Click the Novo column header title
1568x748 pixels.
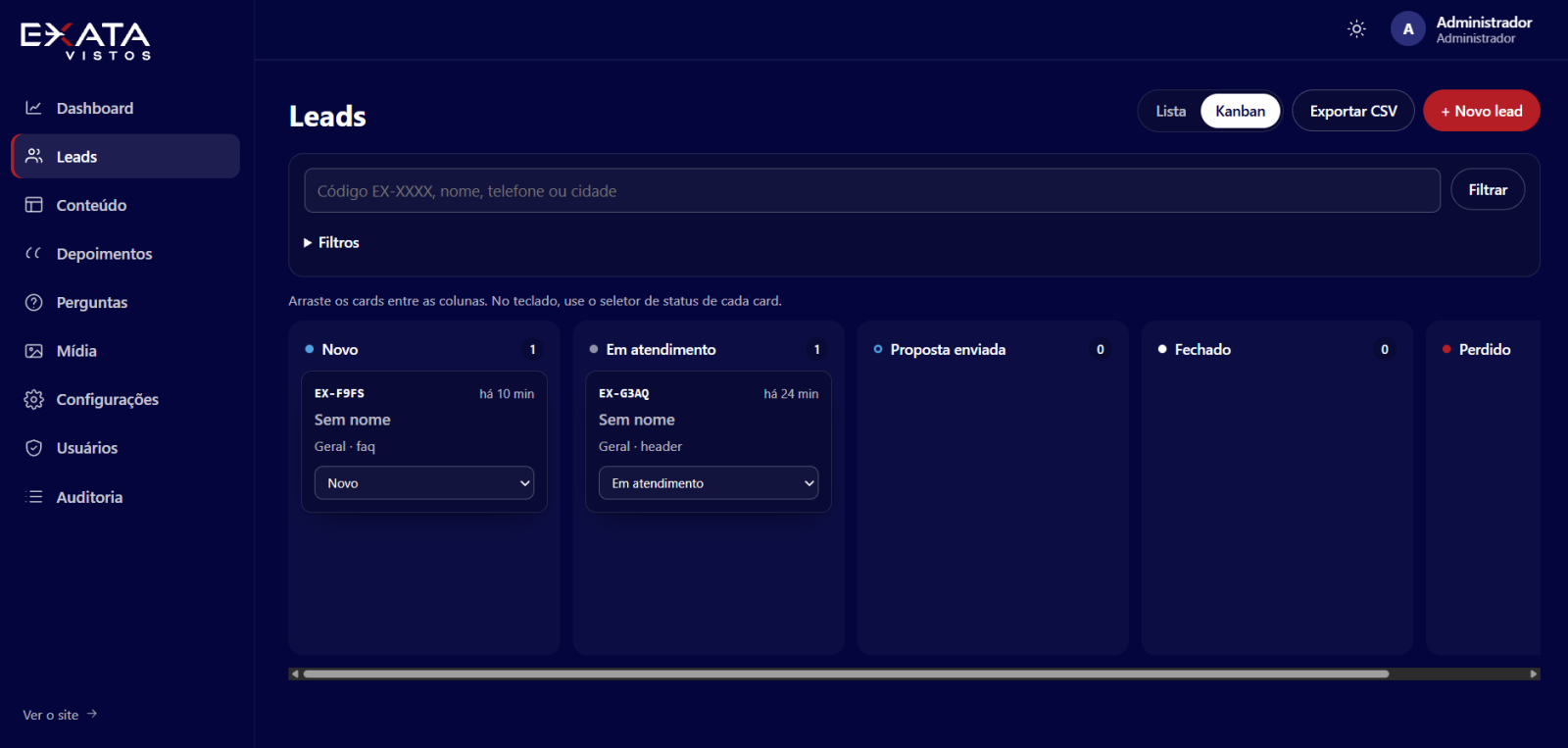340,349
